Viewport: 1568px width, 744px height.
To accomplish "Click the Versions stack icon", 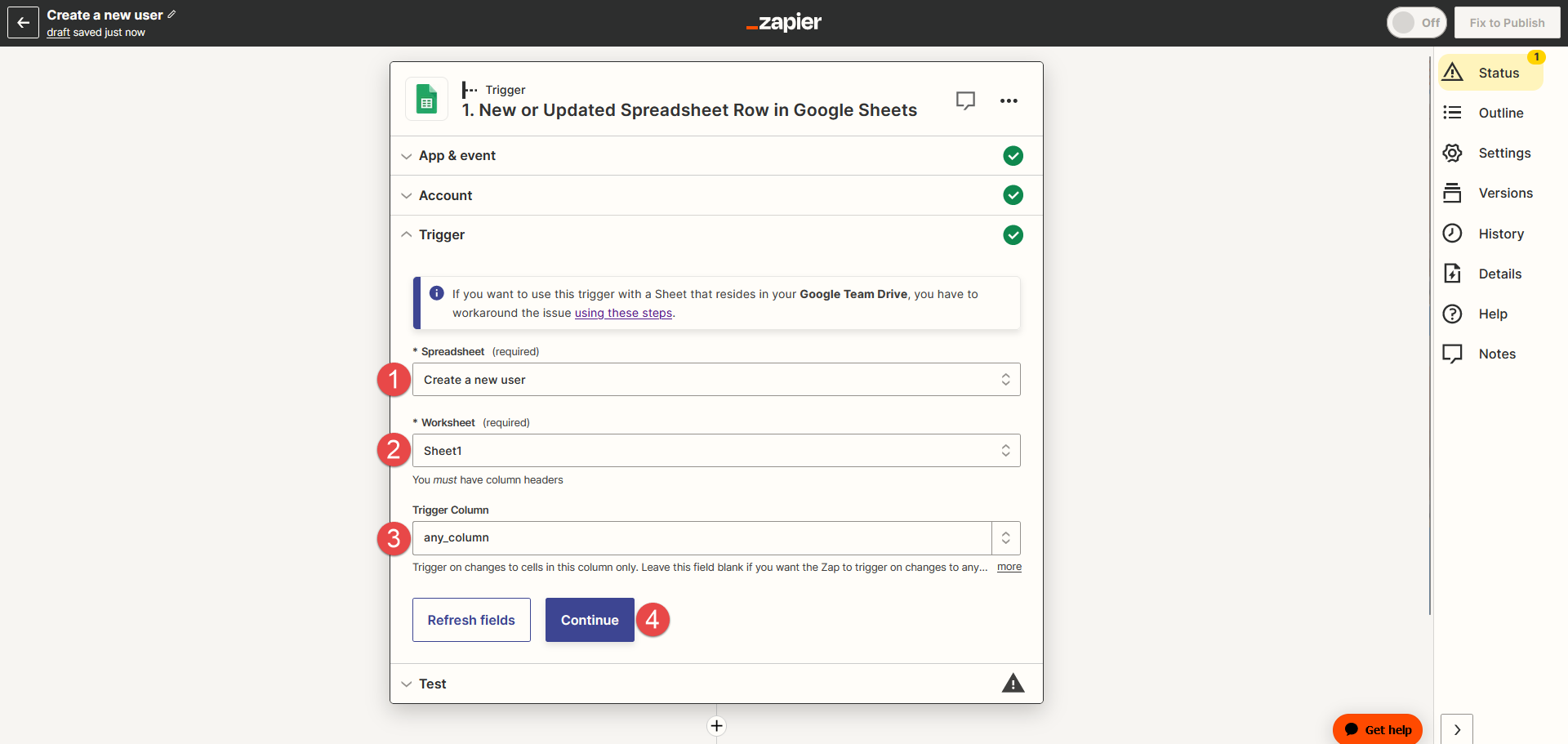I will pyautogui.click(x=1452, y=193).
